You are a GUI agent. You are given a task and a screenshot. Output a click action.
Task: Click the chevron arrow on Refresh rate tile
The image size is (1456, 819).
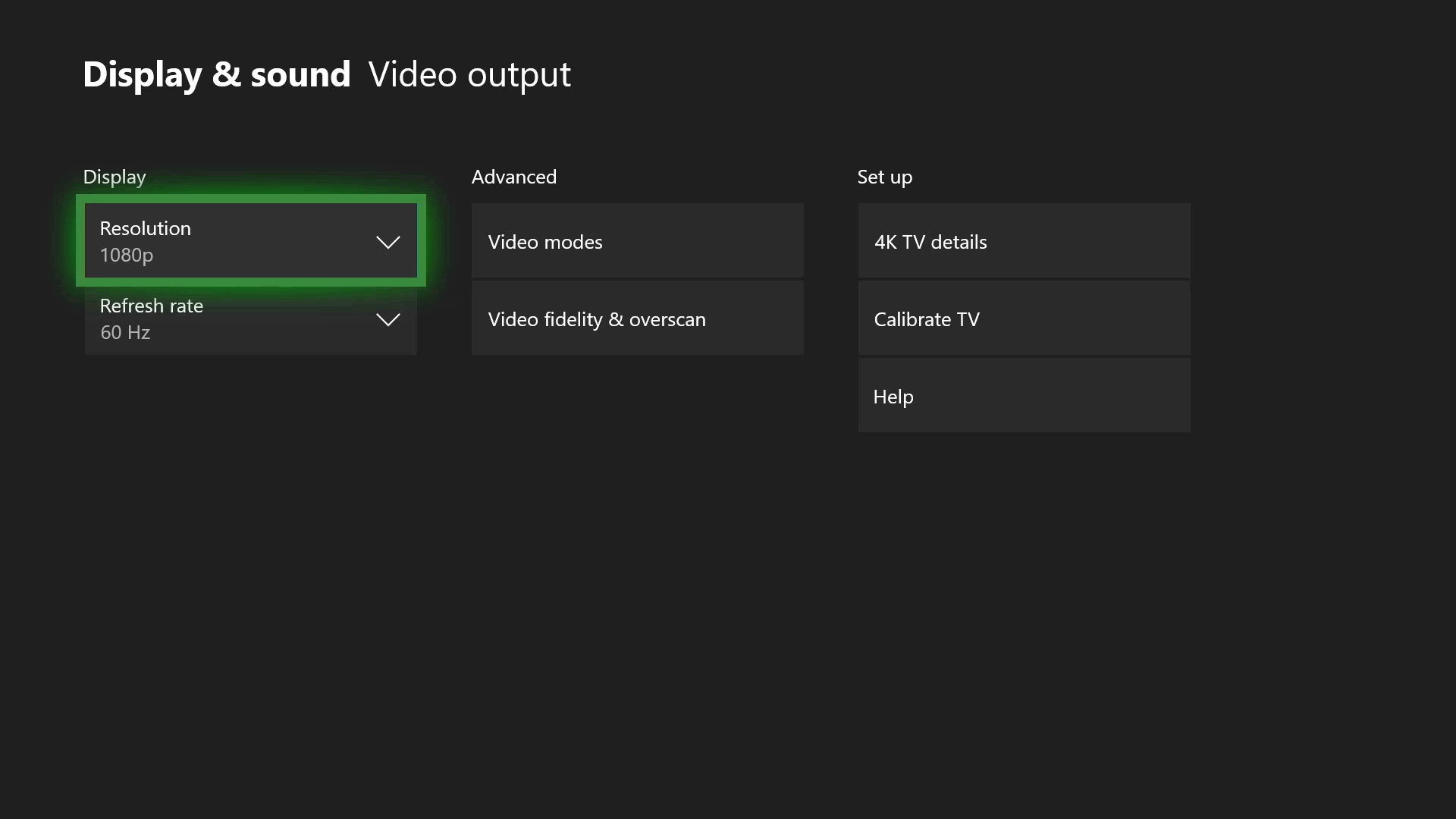388,319
